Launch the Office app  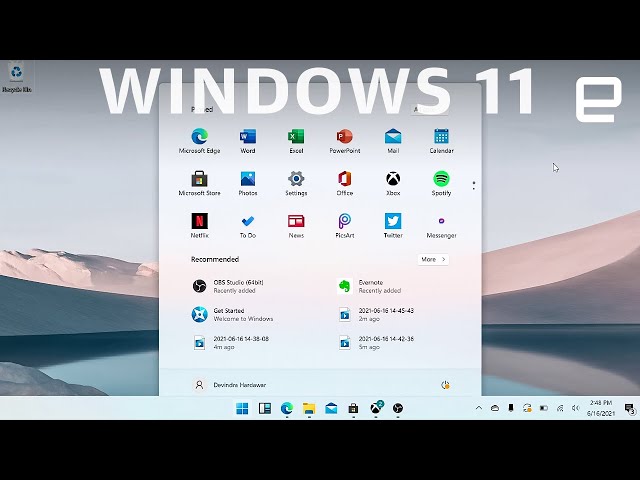click(x=344, y=183)
